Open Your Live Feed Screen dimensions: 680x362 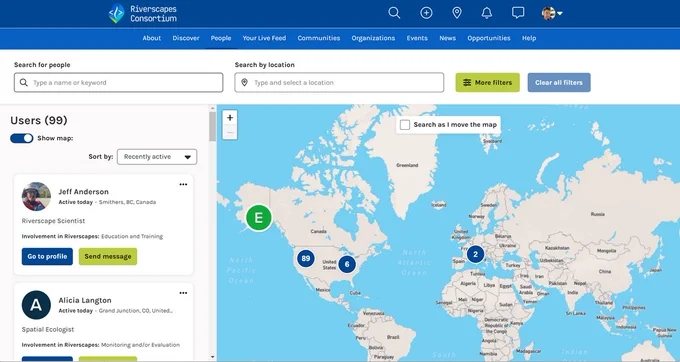pos(264,38)
